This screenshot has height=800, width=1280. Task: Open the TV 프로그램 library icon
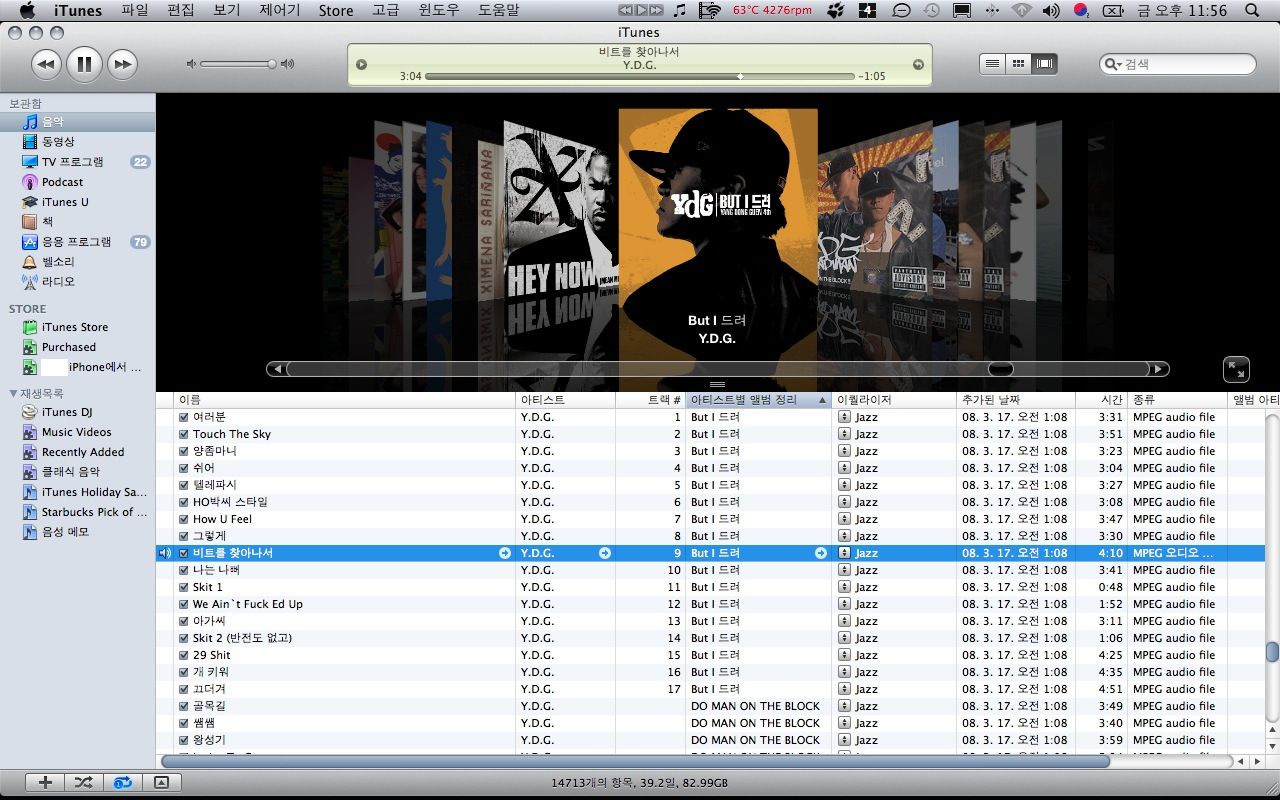point(30,162)
